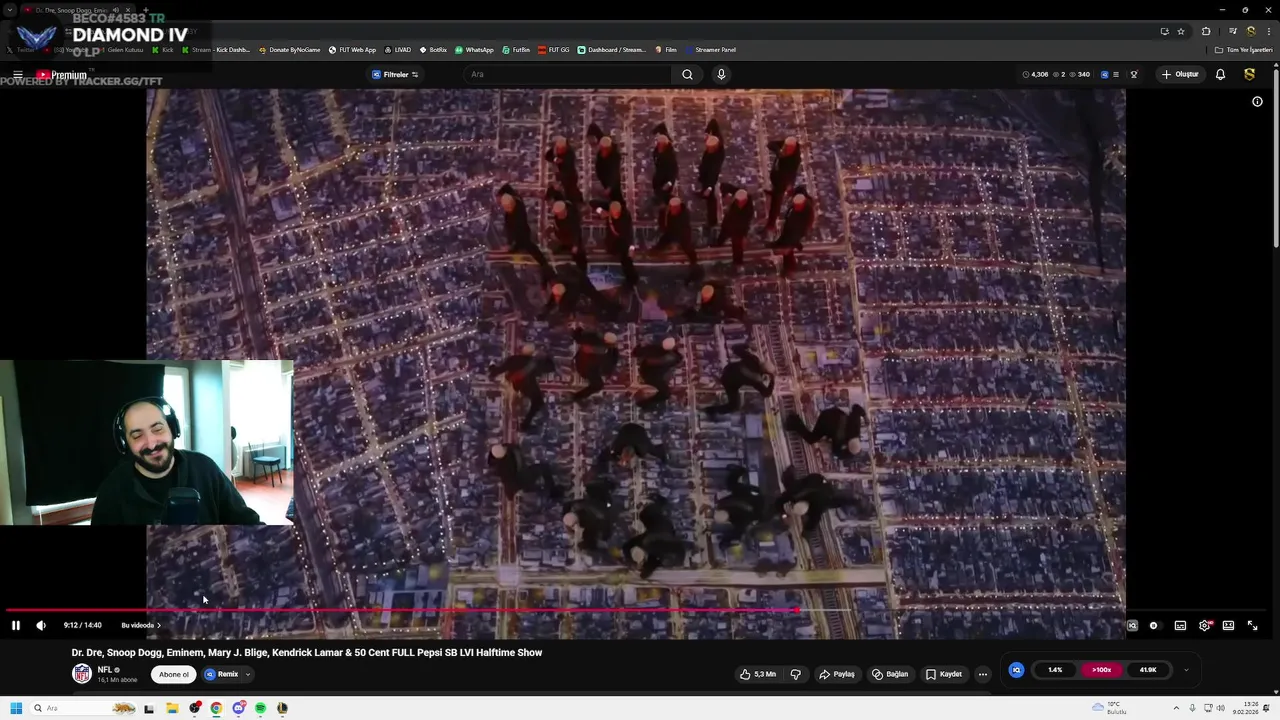
Task: Open the Filtreler dropdown
Action: [395, 74]
